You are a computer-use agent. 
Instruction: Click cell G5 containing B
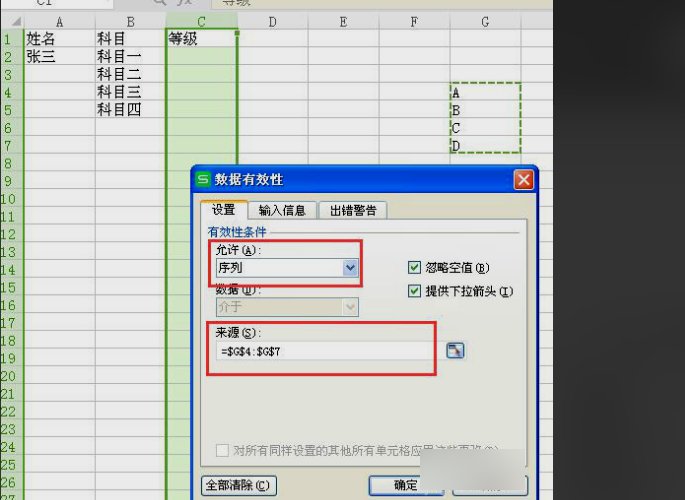point(485,110)
